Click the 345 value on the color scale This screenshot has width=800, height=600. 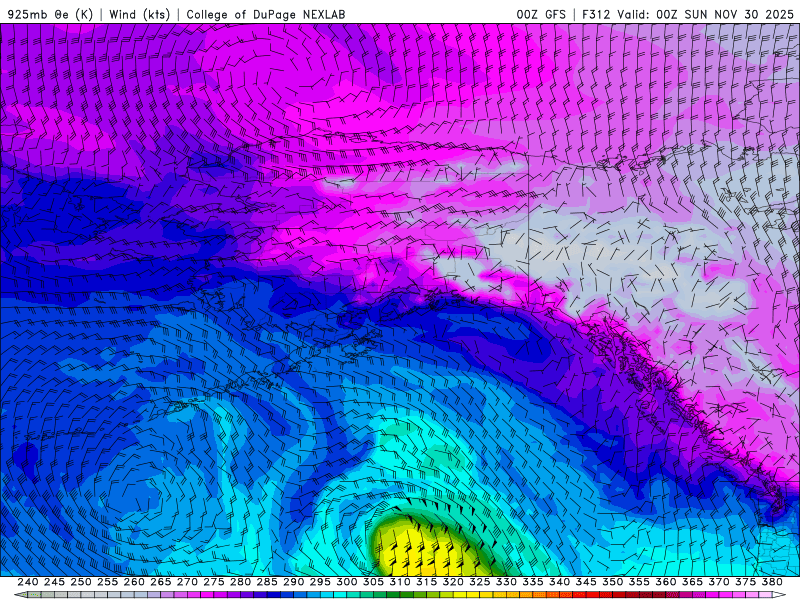pos(586,582)
